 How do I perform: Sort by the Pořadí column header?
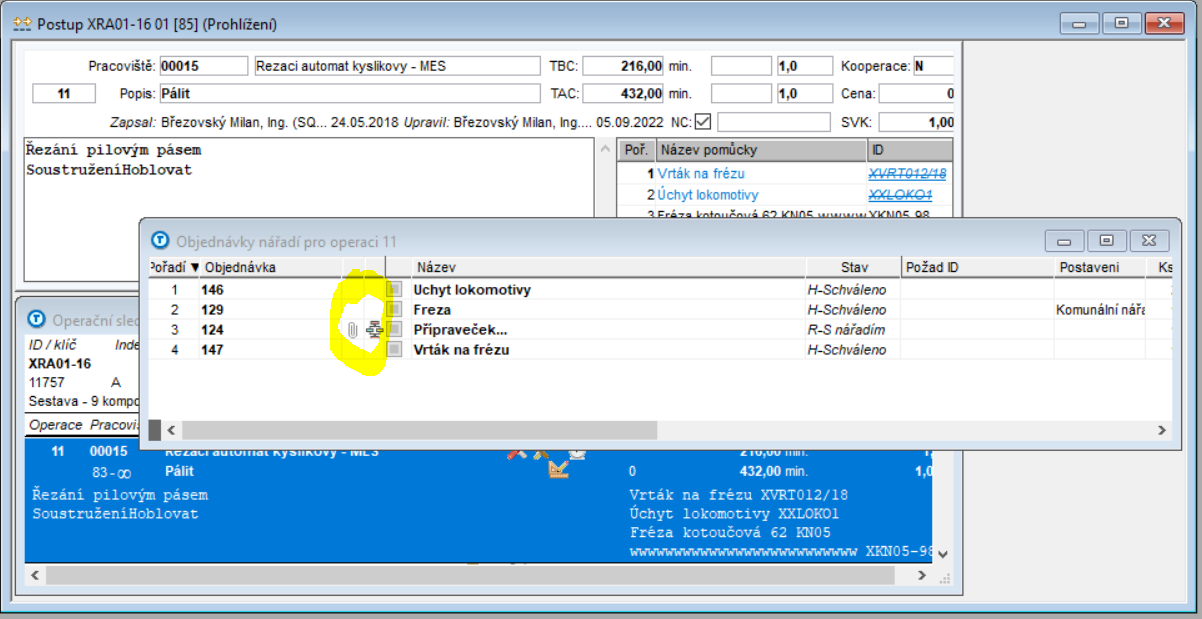point(172,268)
